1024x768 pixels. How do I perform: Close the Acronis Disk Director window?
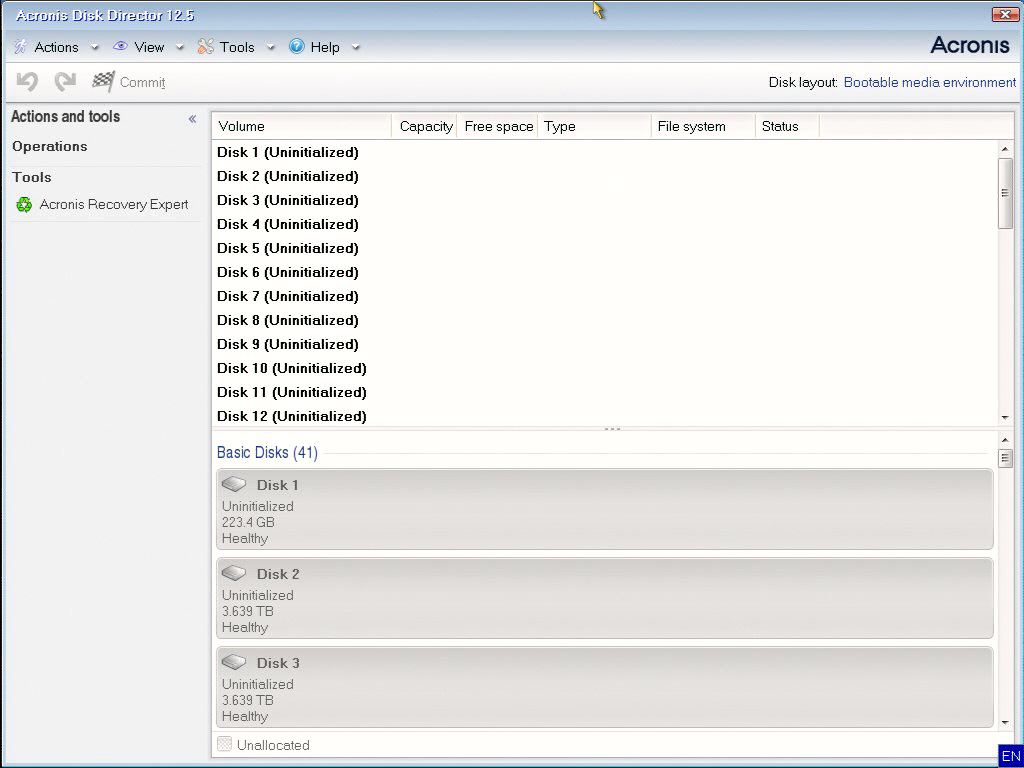point(1005,14)
